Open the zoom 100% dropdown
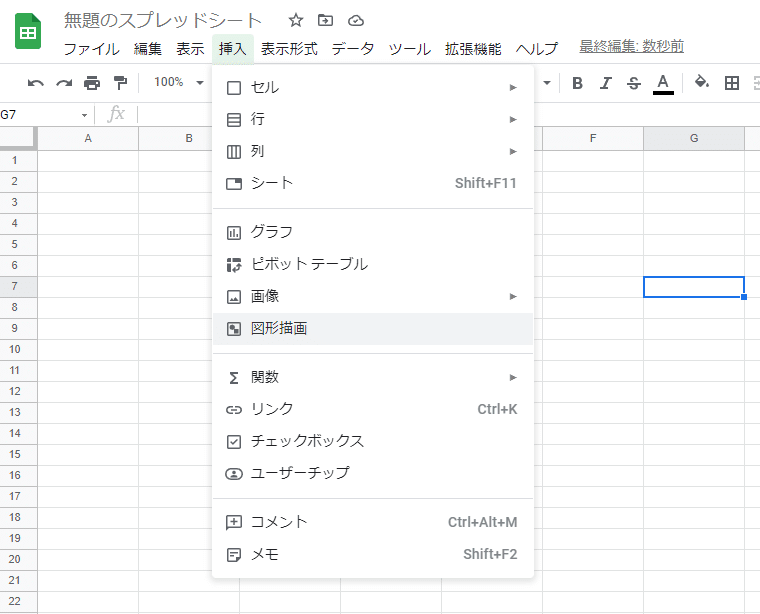The height and width of the screenshot is (614, 760). click(x=178, y=82)
